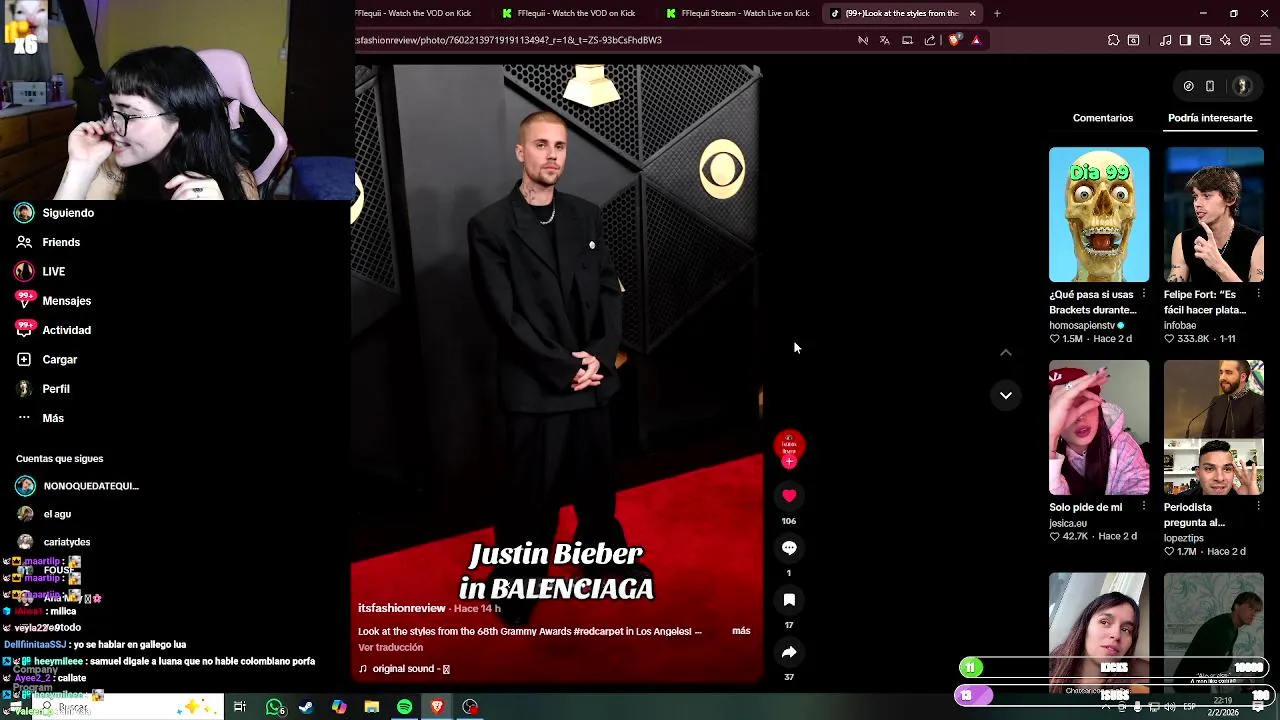Switch to the Comentarios tab
This screenshot has height=720, width=1280.
pos(1103,118)
